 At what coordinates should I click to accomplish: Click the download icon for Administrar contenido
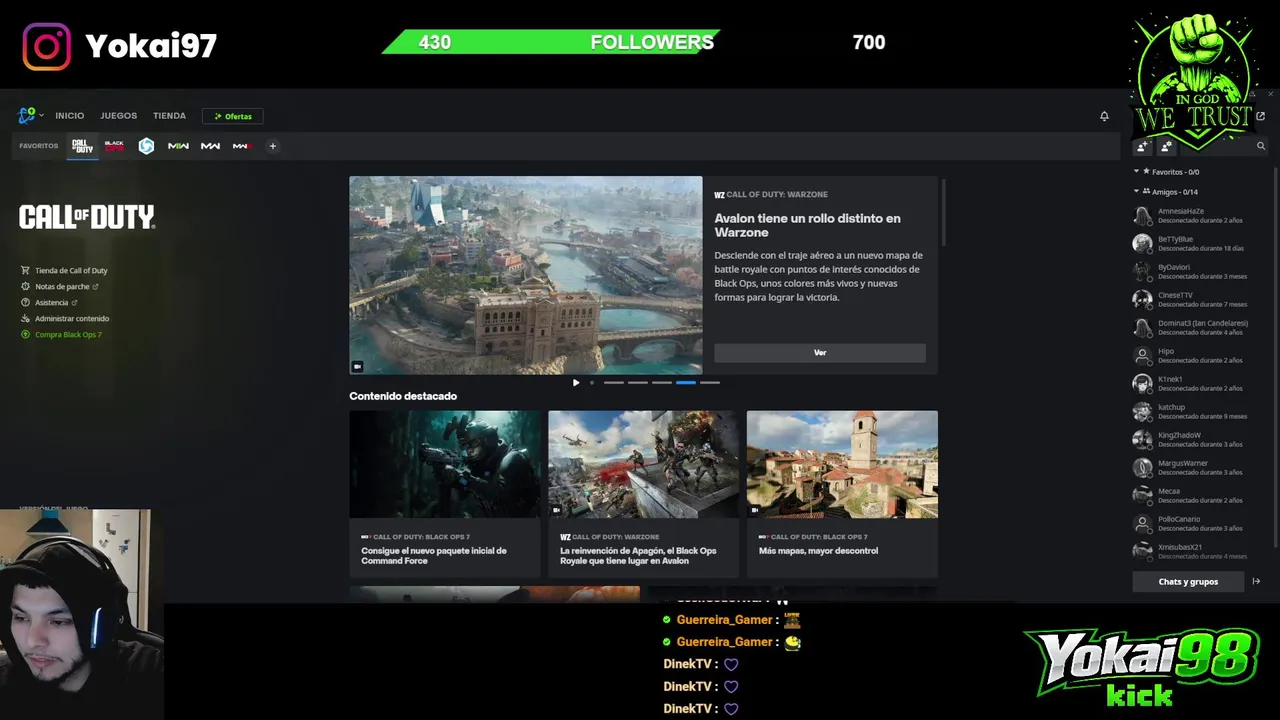point(26,318)
